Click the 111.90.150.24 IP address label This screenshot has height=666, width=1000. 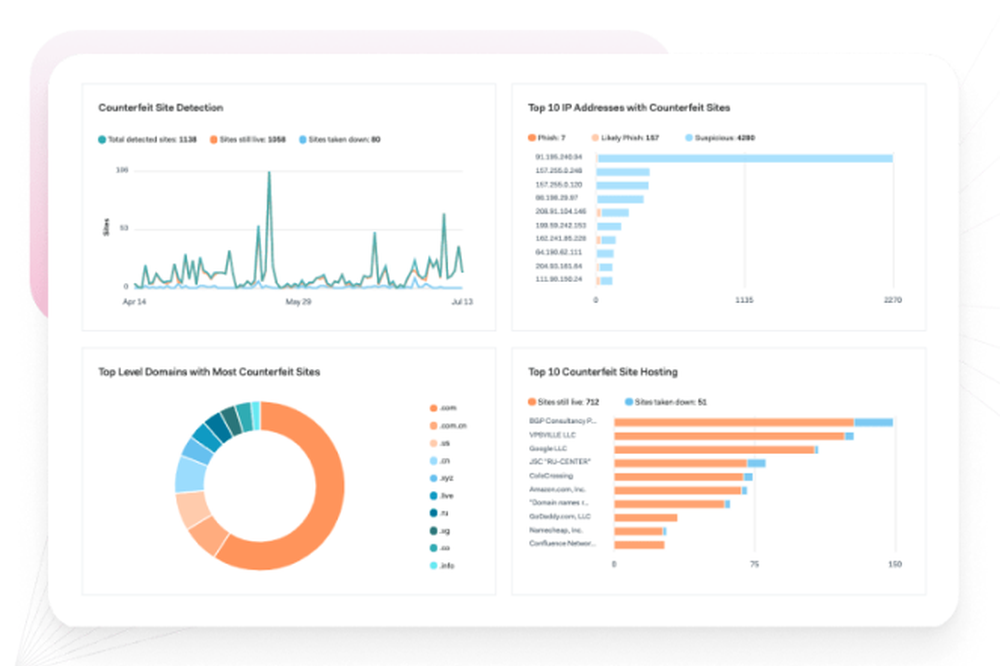(x=559, y=279)
